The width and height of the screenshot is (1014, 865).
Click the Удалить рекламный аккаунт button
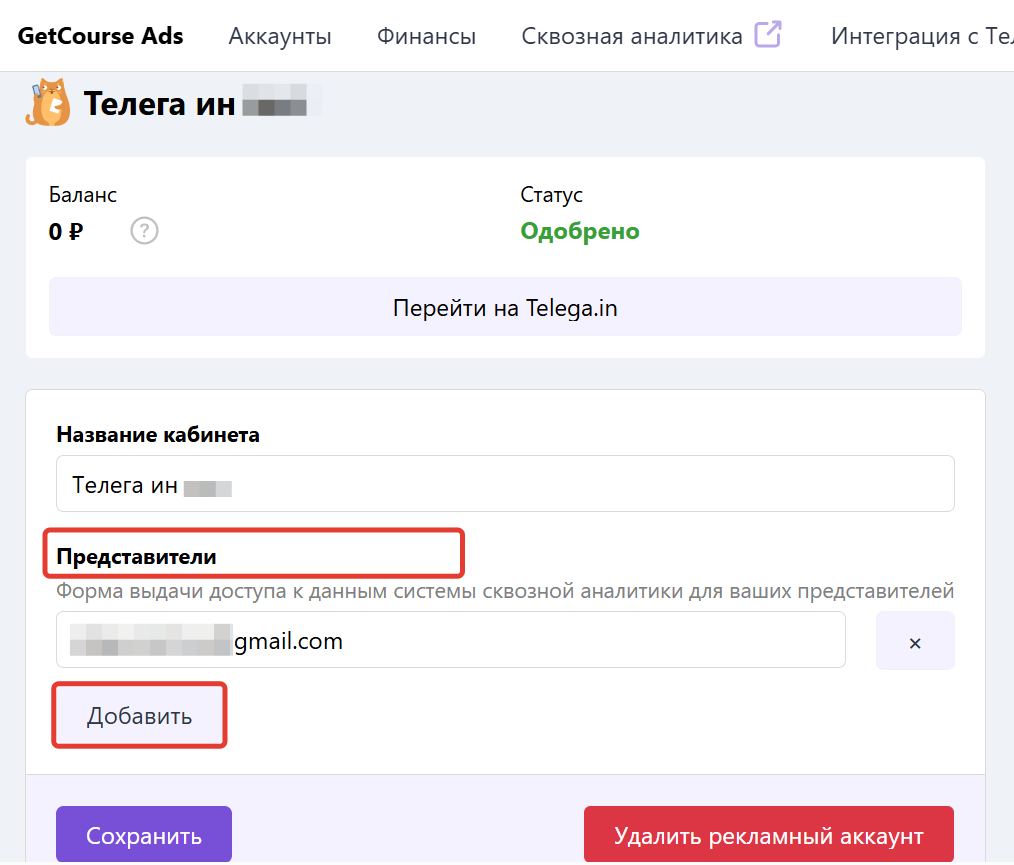click(768, 833)
